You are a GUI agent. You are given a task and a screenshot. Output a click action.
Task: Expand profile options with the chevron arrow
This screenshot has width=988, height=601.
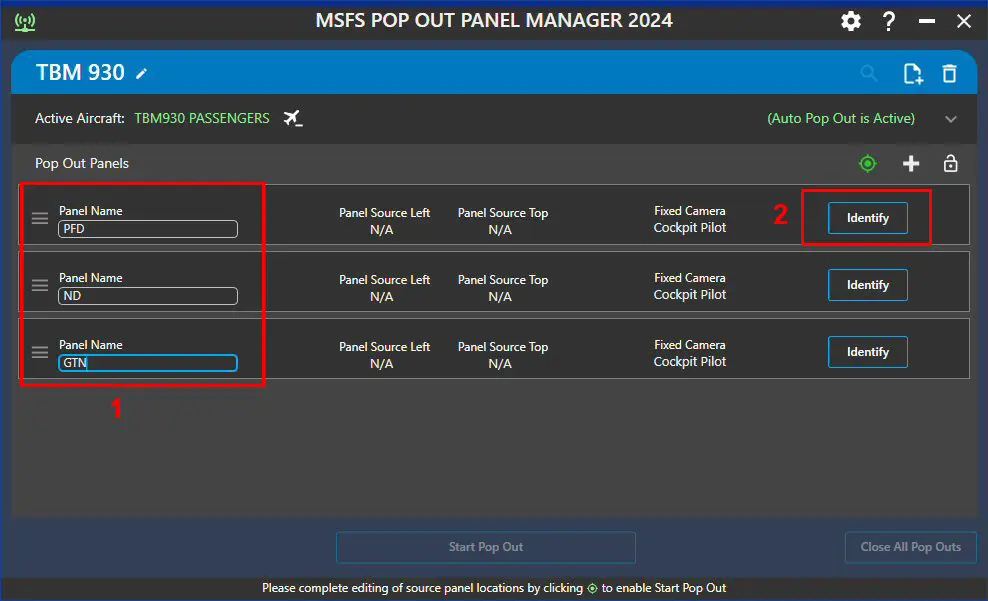(x=951, y=119)
